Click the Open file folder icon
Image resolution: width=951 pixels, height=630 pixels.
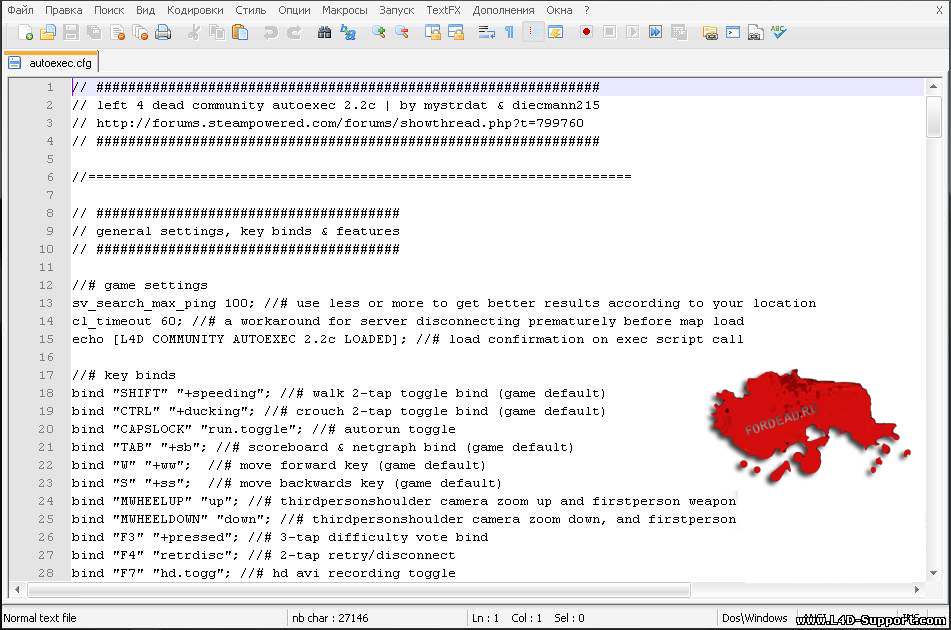[x=48, y=32]
